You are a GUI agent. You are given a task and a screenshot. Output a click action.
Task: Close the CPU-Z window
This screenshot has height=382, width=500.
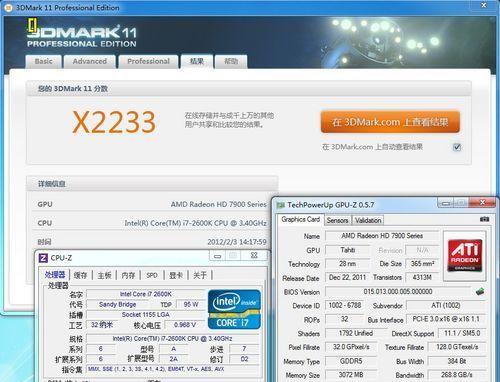pos(254,256)
